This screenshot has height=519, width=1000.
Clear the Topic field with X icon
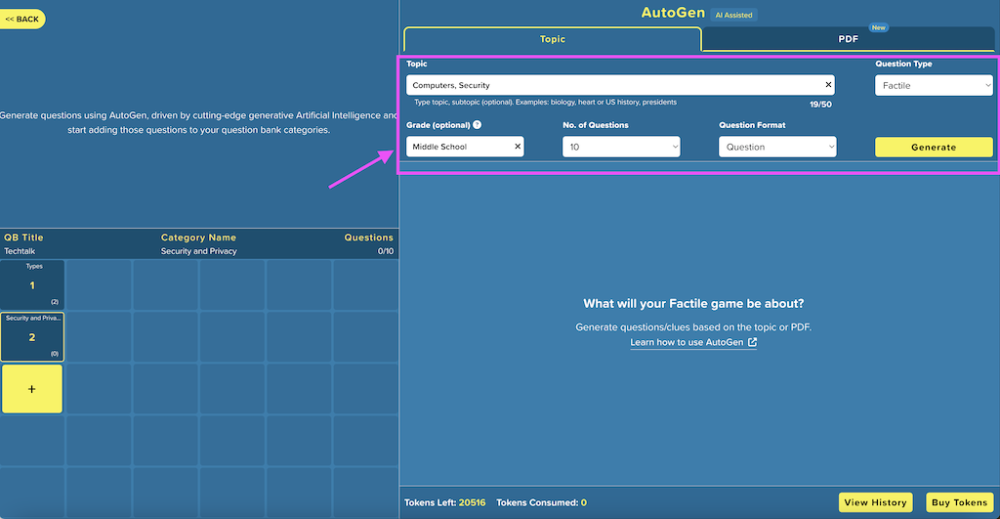828,85
